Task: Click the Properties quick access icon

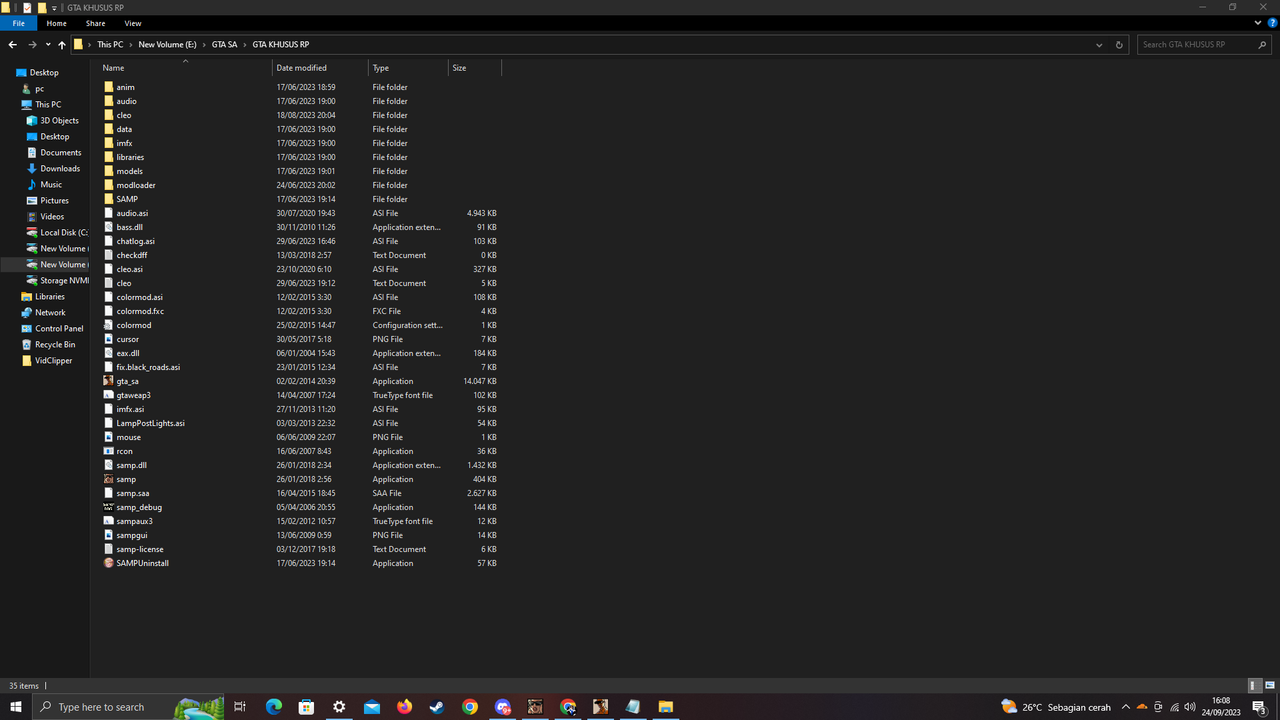Action: click(x=27, y=7)
